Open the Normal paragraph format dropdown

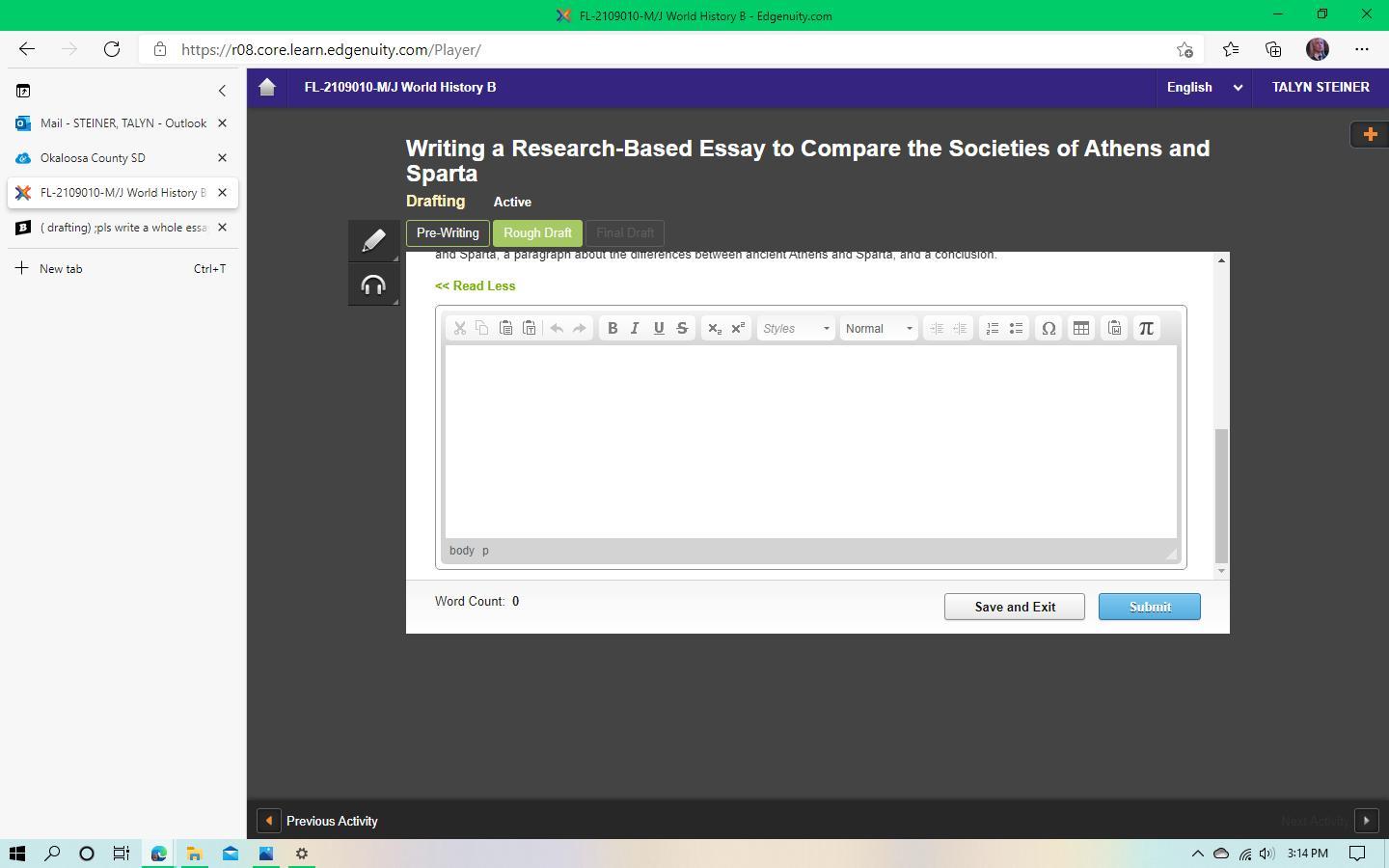pos(879,329)
